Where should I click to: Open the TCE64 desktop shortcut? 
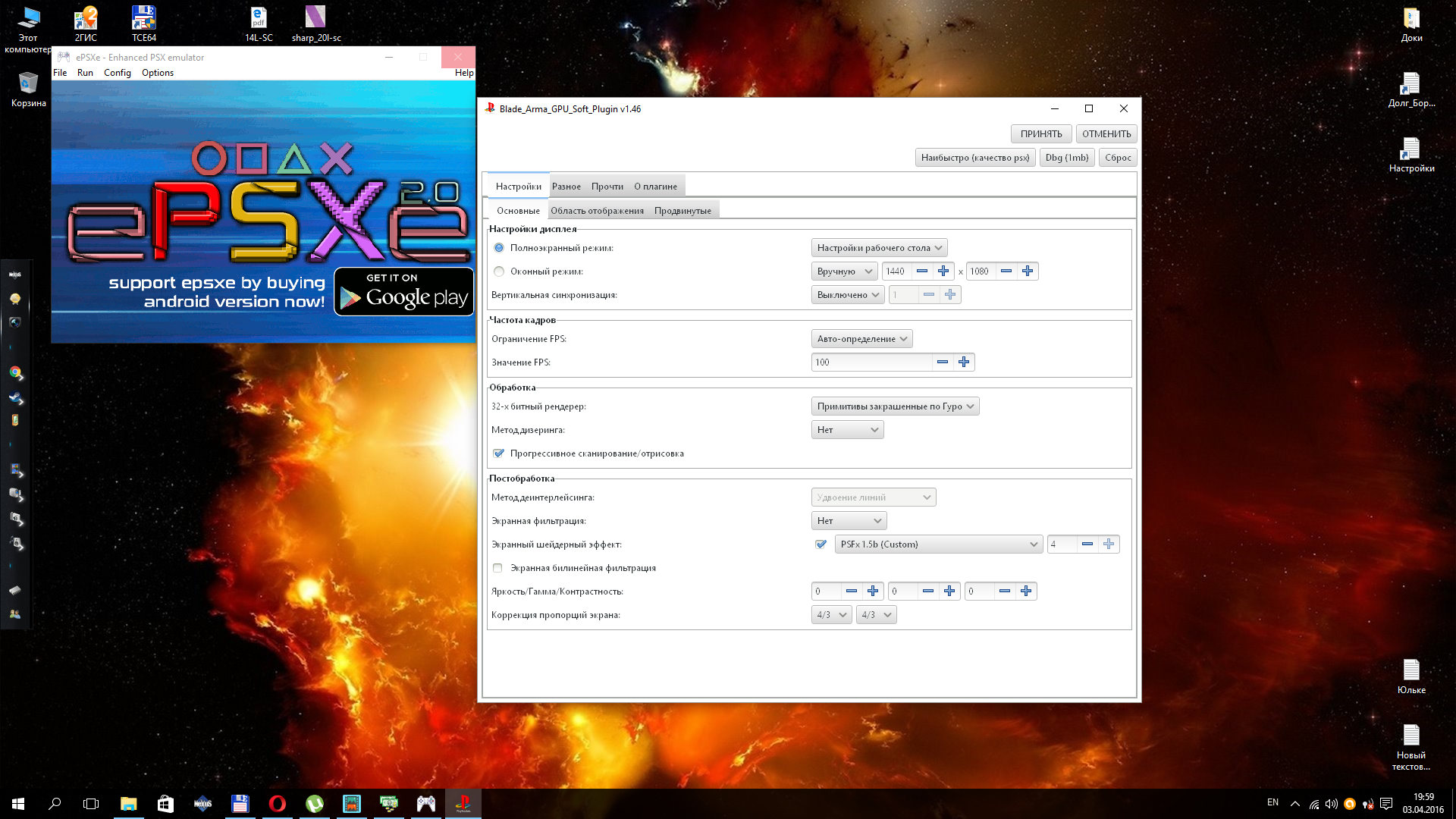pos(144,24)
